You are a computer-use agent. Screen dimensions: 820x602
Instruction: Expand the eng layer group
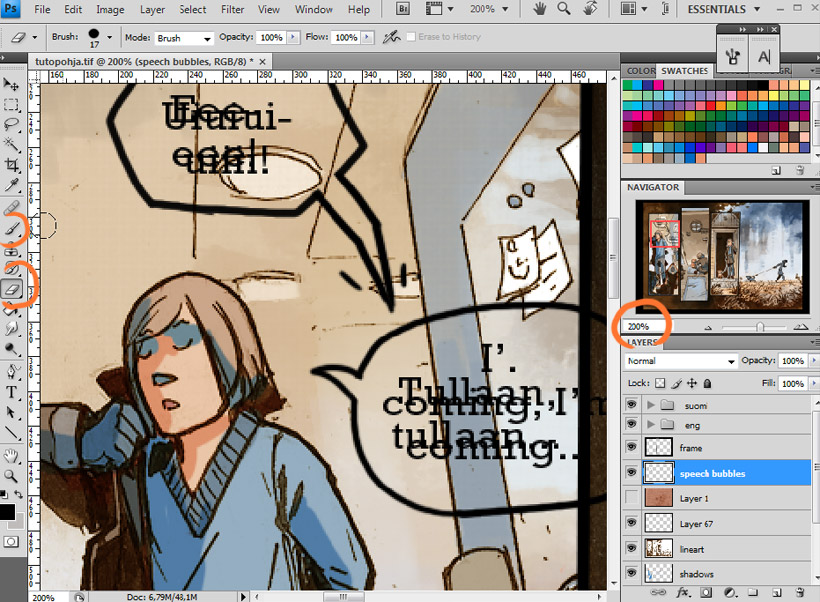653,425
